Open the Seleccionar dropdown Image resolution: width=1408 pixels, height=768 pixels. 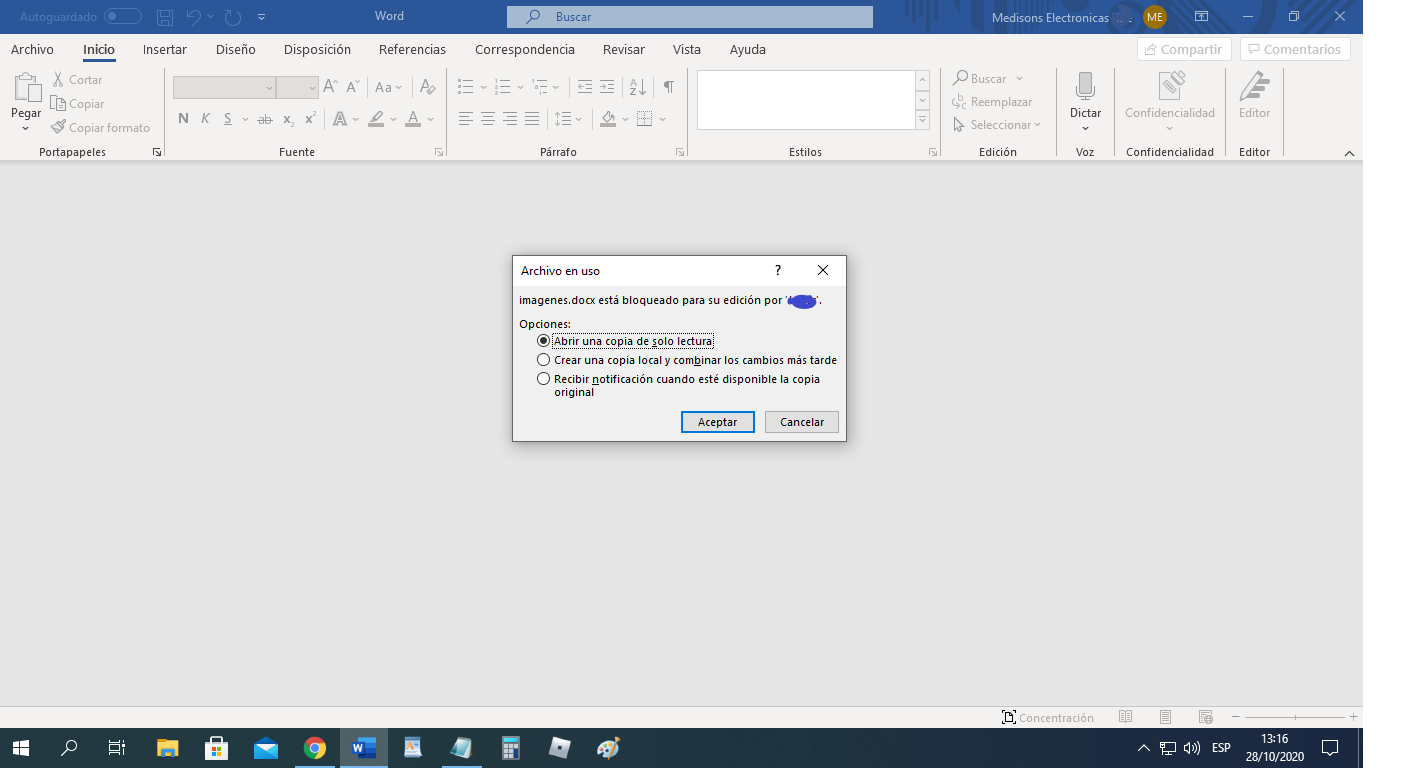997,125
